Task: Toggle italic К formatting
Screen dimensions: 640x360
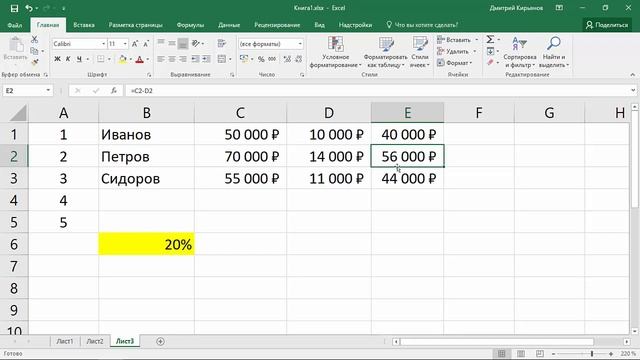Action: 68,59
